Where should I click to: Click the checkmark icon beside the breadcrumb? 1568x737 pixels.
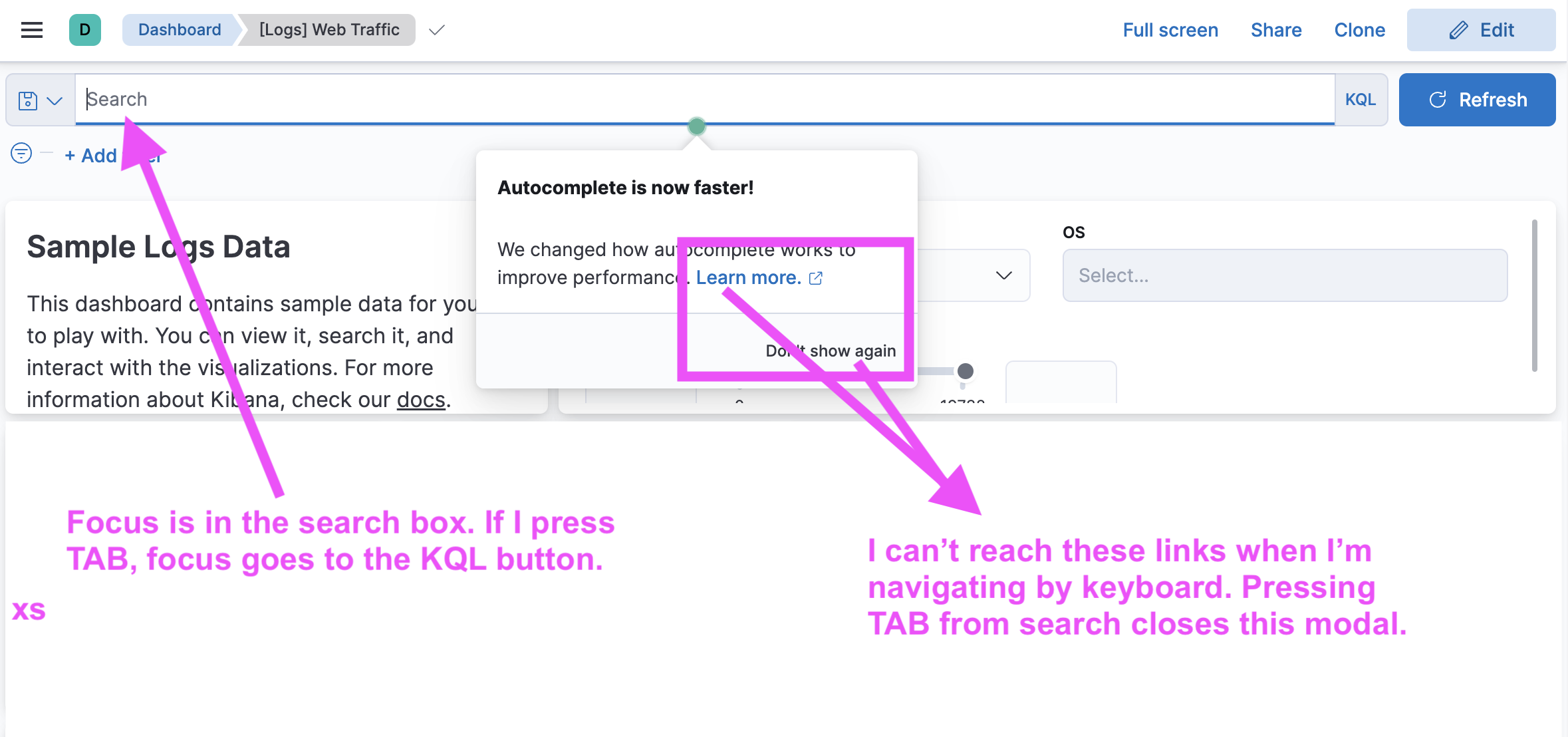(x=437, y=30)
